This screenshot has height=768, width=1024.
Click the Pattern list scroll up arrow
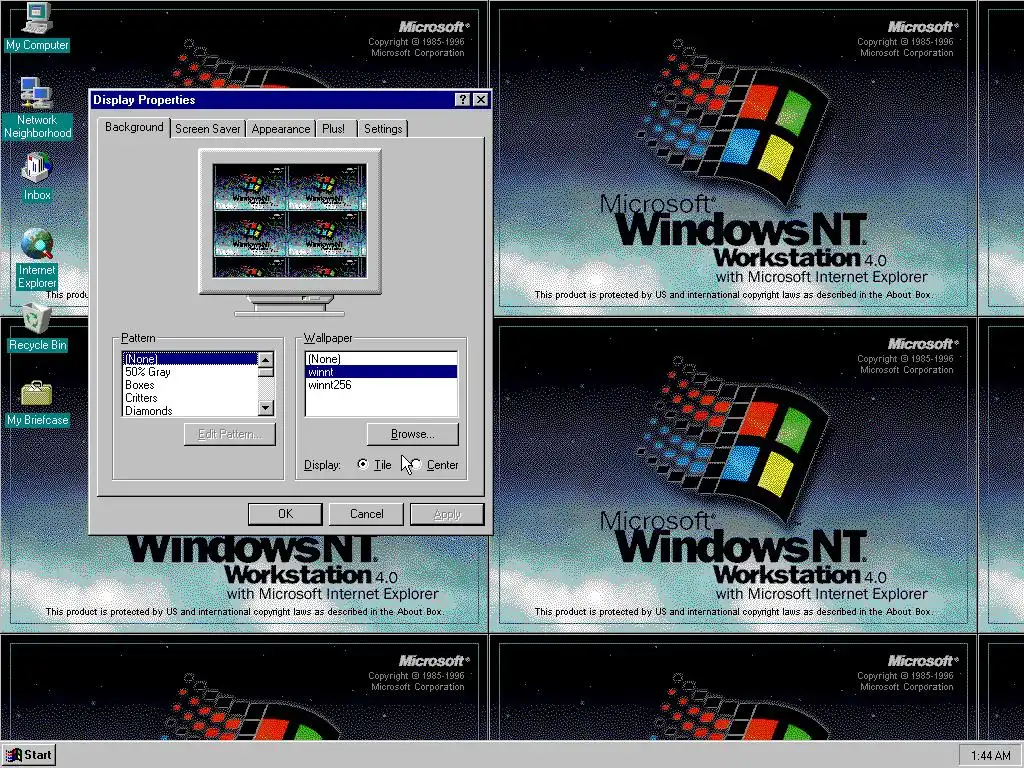click(x=265, y=359)
